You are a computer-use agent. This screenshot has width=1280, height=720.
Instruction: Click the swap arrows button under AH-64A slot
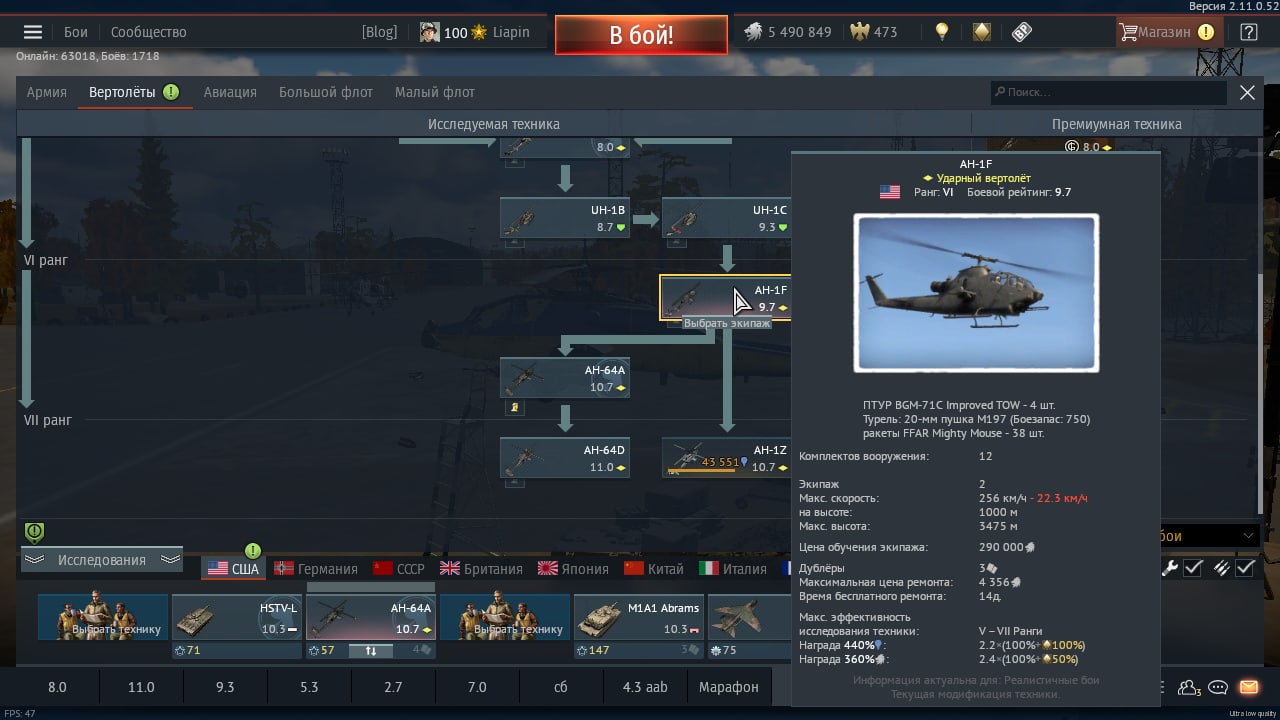click(x=371, y=650)
